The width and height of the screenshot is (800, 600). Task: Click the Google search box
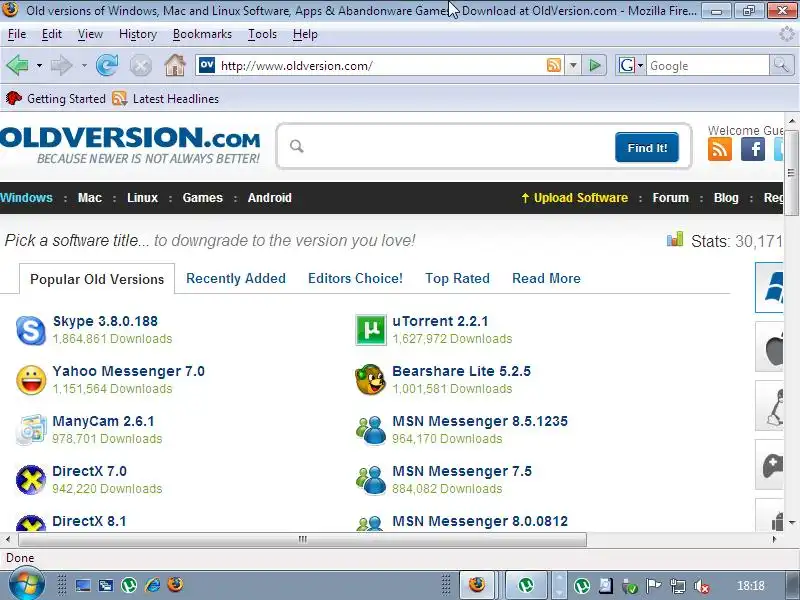coord(708,66)
